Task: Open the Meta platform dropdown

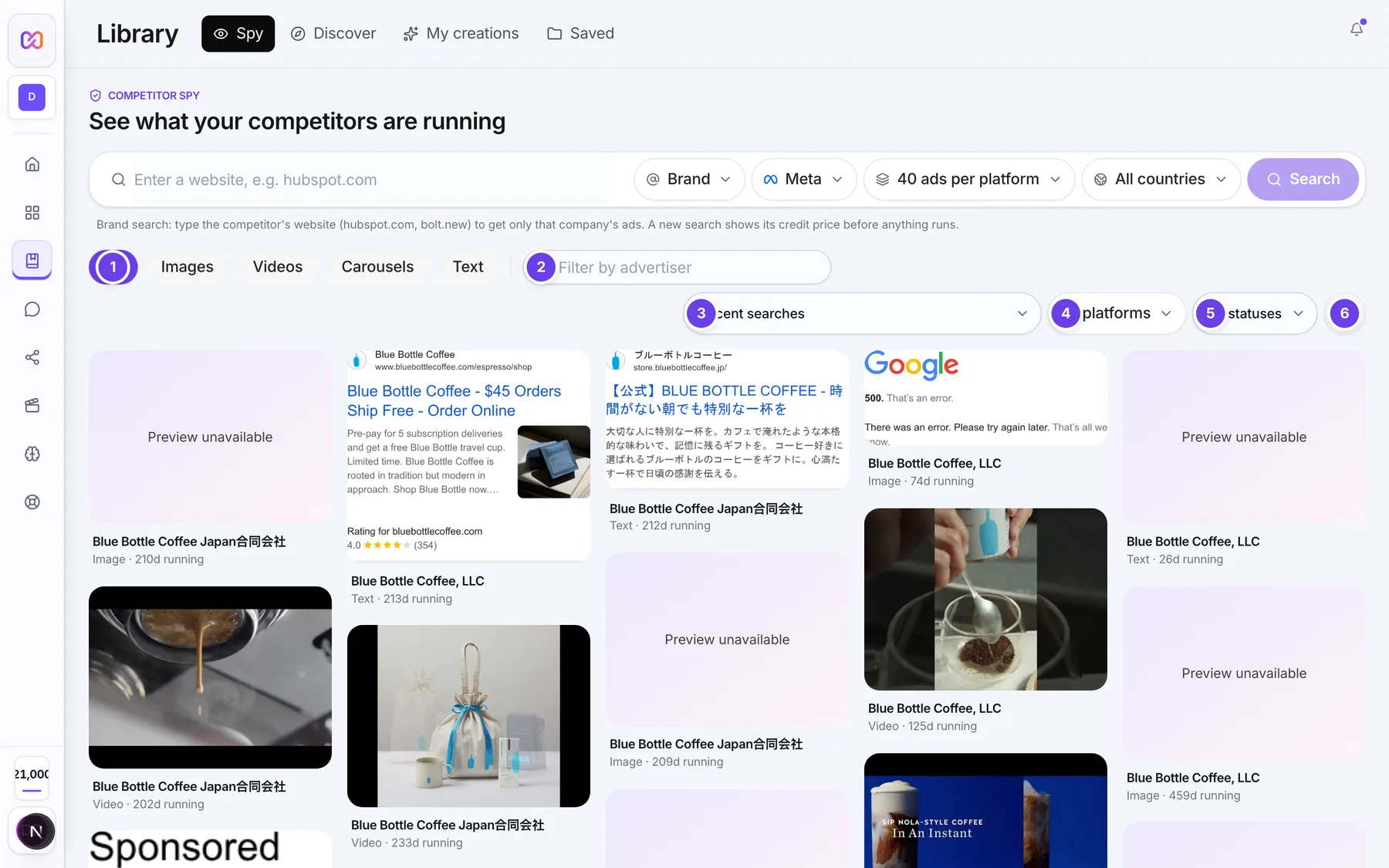Action: [803, 179]
